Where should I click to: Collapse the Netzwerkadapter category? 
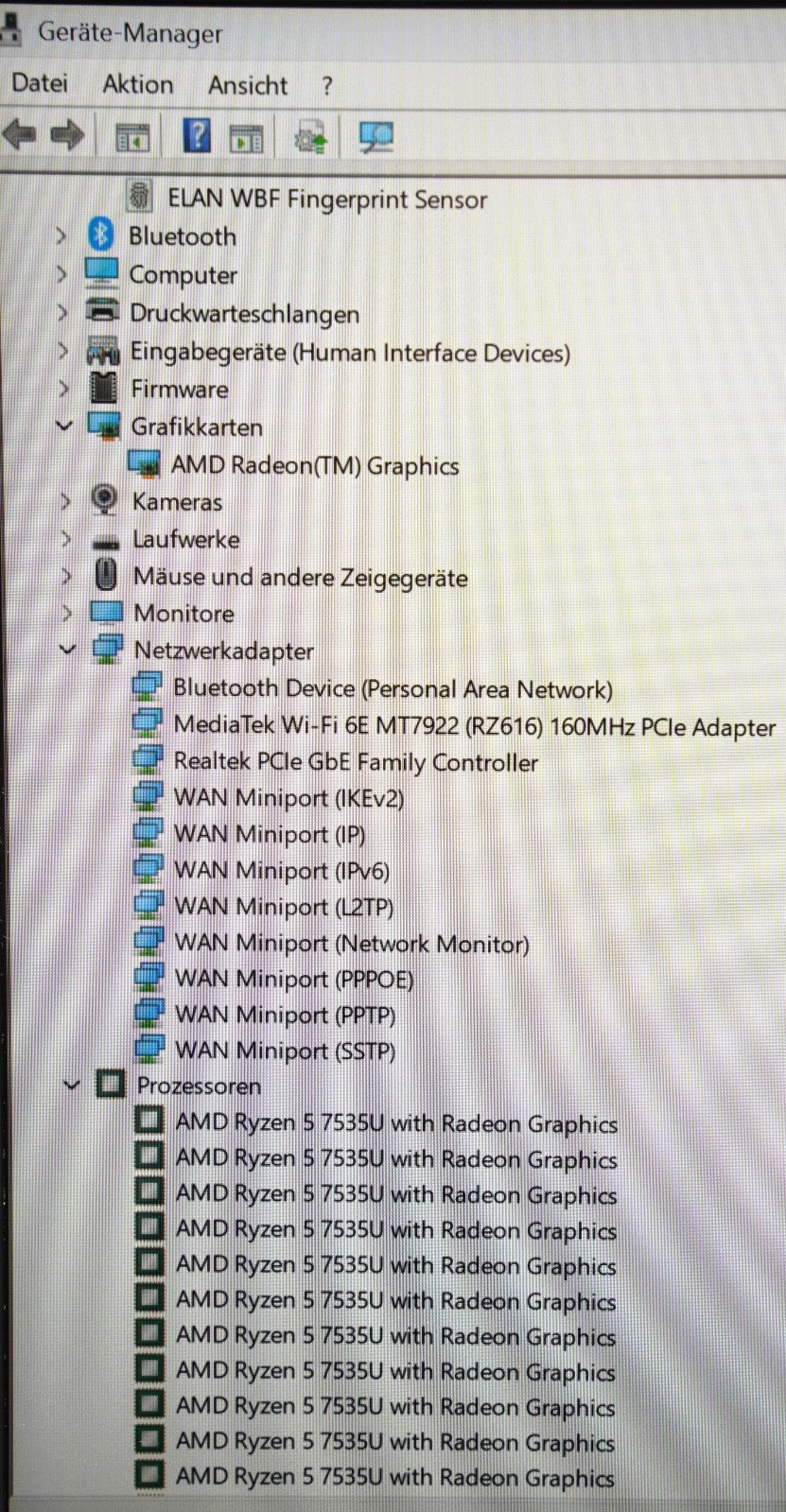click(x=67, y=649)
